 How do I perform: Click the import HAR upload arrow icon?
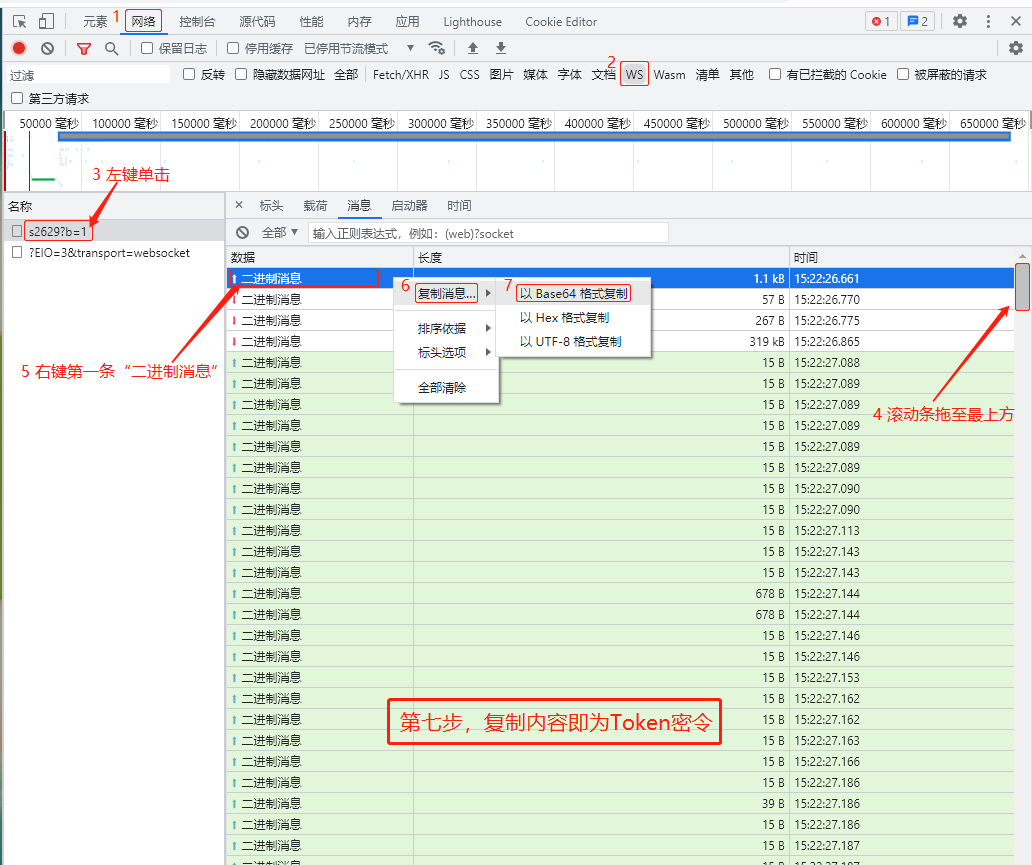point(473,48)
